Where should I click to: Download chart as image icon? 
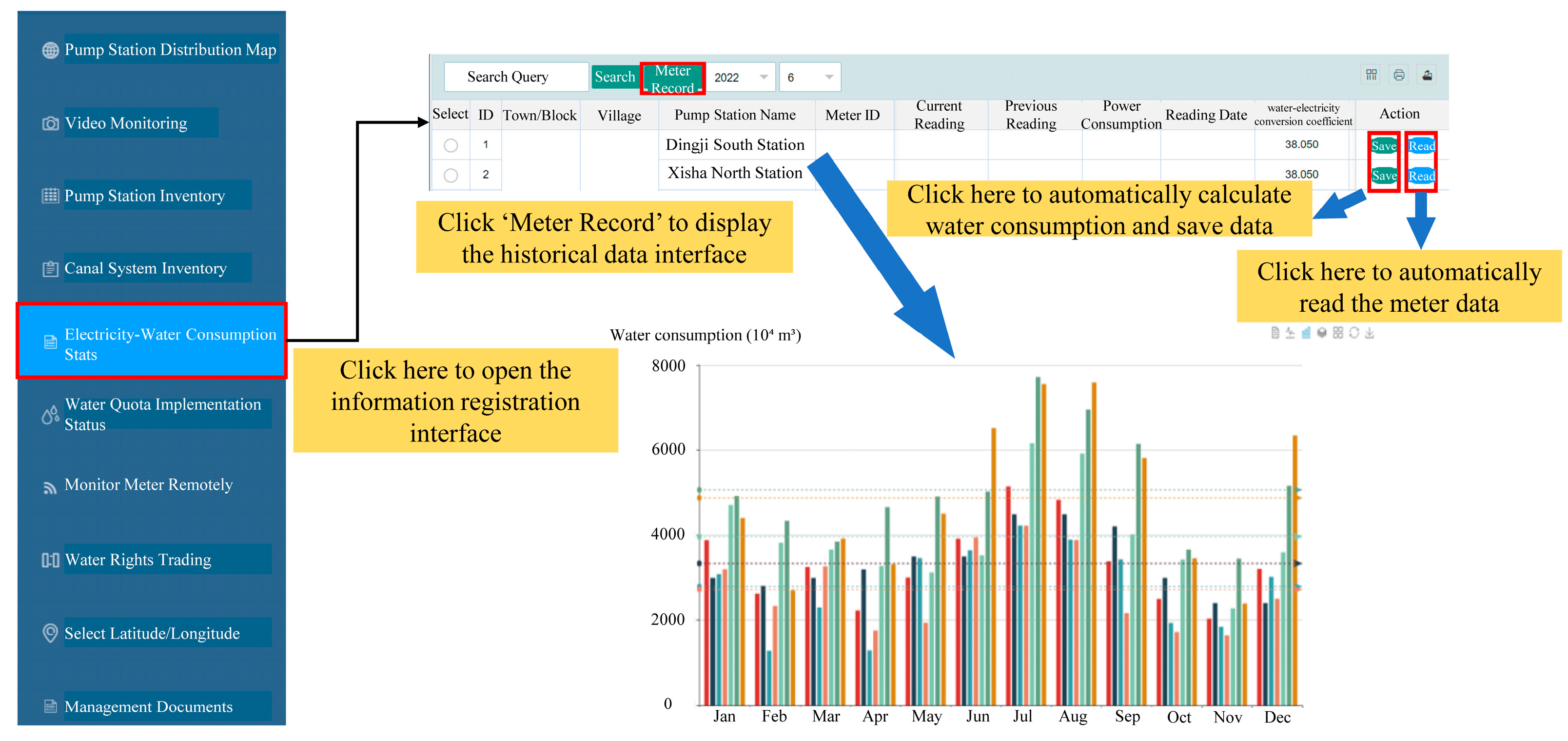coord(1370,332)
